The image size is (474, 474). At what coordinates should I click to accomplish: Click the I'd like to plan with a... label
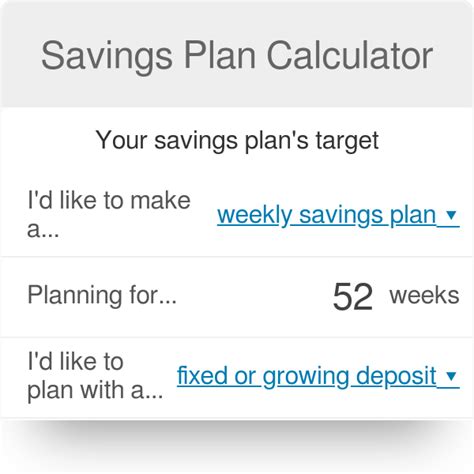(x=95, y=376)
